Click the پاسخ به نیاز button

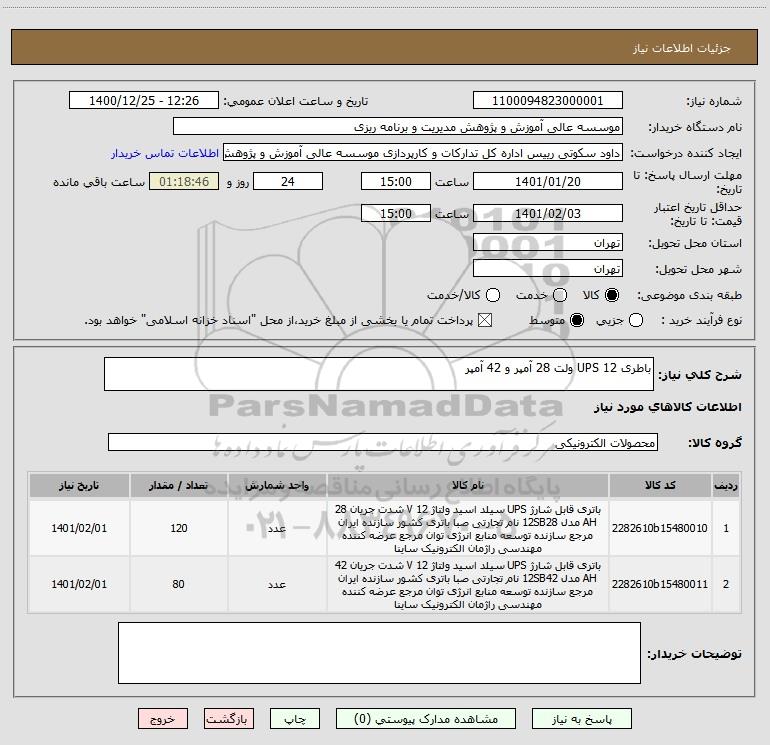tap(581, 719)
